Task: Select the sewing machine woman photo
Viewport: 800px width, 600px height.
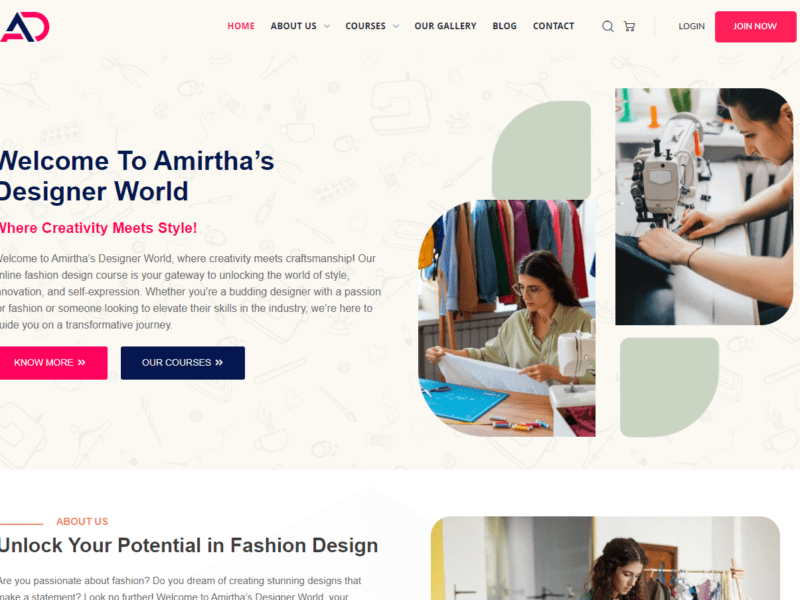Action: coord(704,207)
